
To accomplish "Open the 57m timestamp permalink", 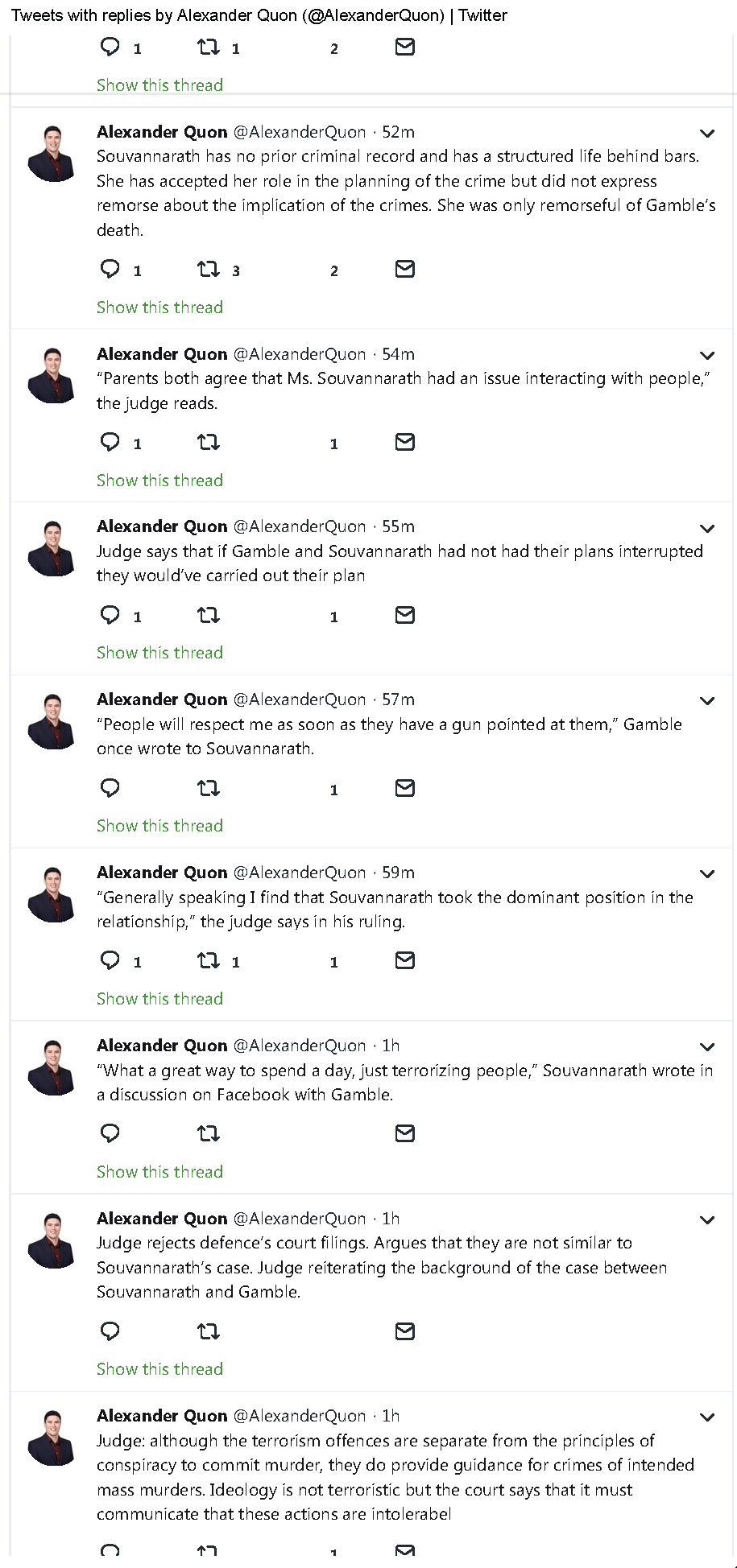I will point(398,699).
